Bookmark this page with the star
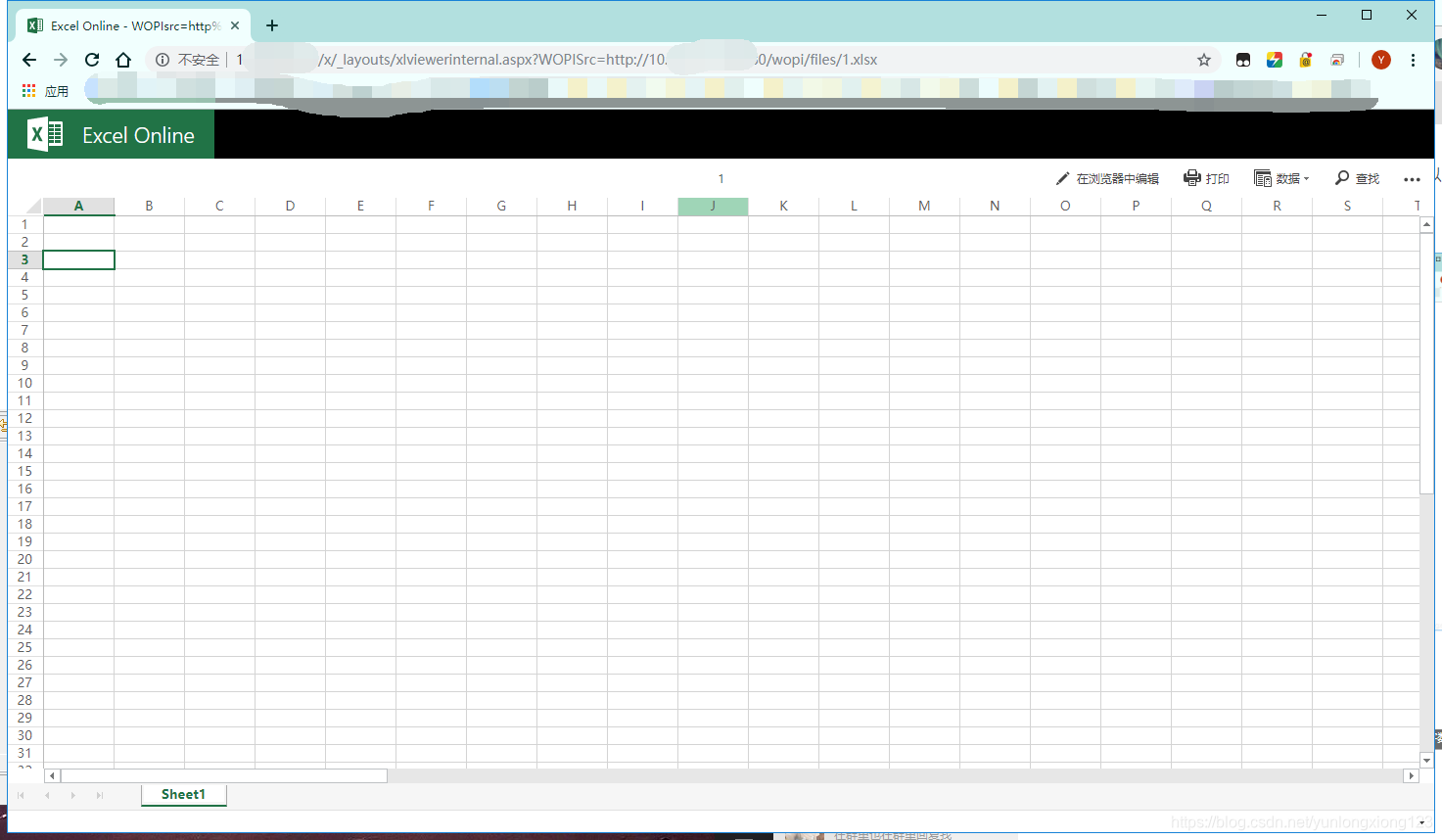 1204,60
